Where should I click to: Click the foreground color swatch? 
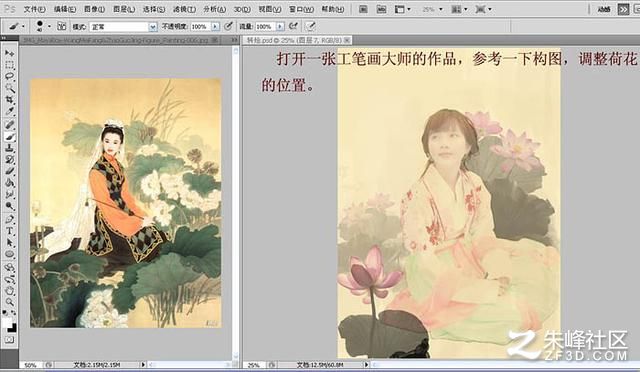coord(7,323)
